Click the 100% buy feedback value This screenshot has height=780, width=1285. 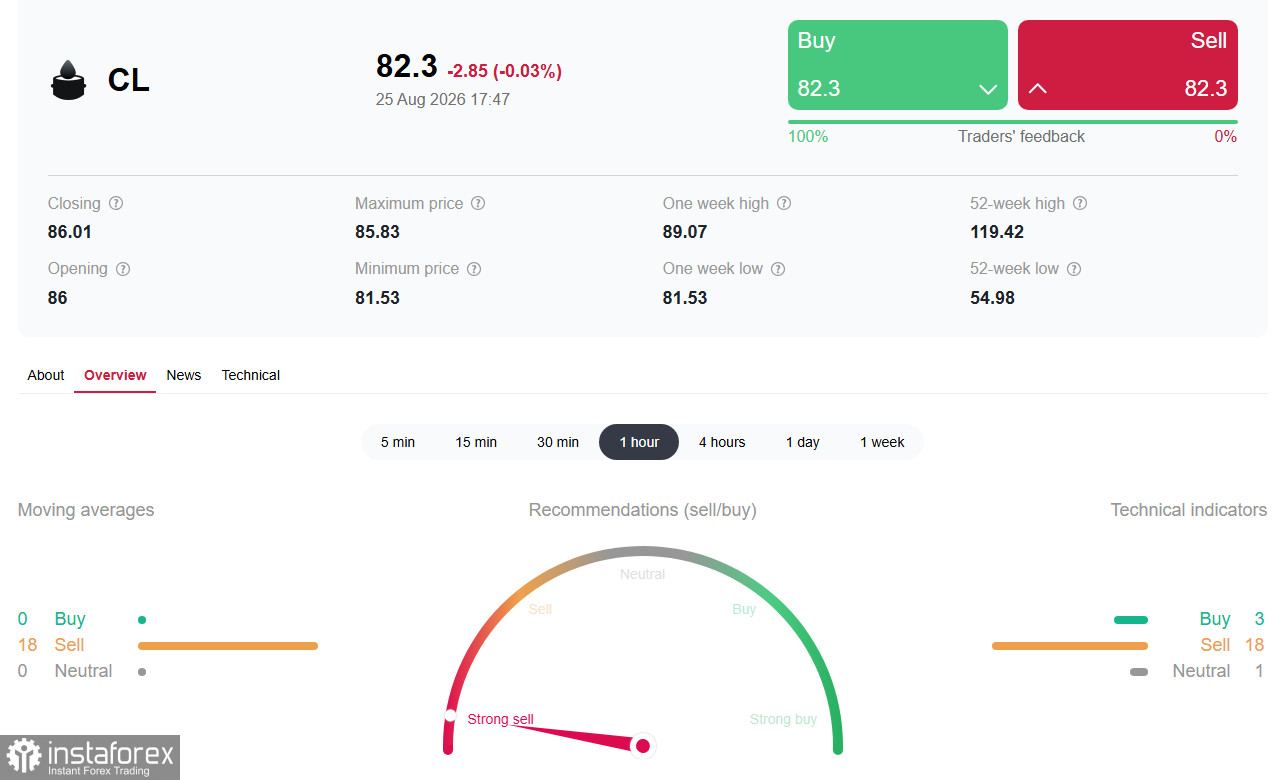(808, 137)
